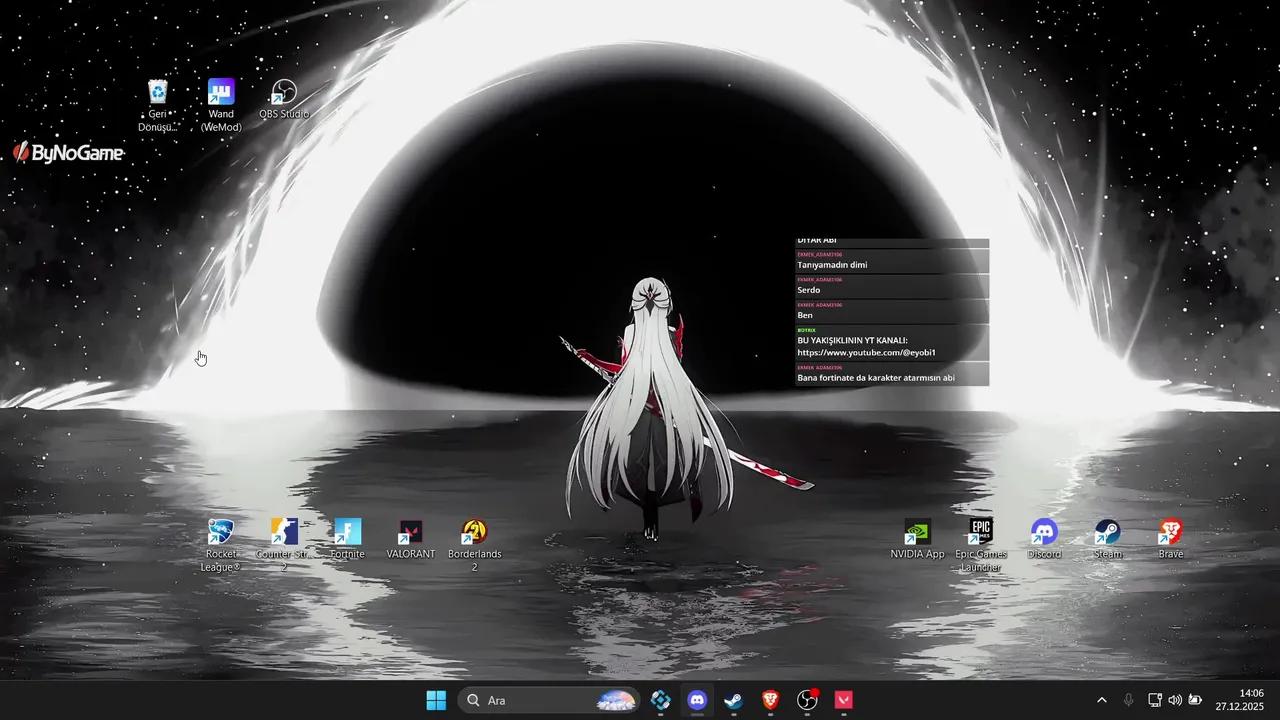
Task: Start Fortnite from desktop icon
Action: [x=347, y=532]
